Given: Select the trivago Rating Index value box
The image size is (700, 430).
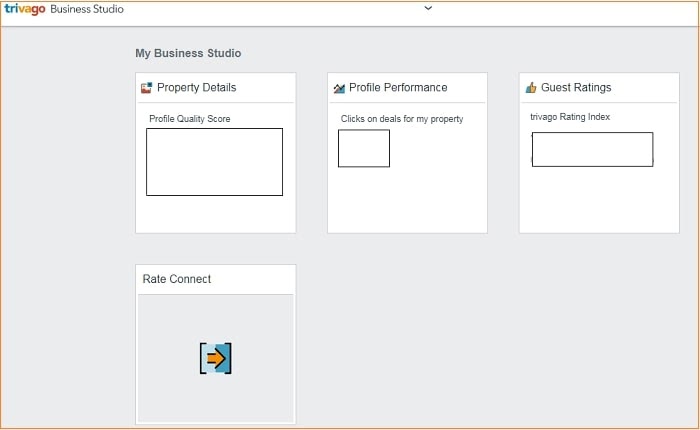Looking at the screenshot, I should tap(592, 149).
